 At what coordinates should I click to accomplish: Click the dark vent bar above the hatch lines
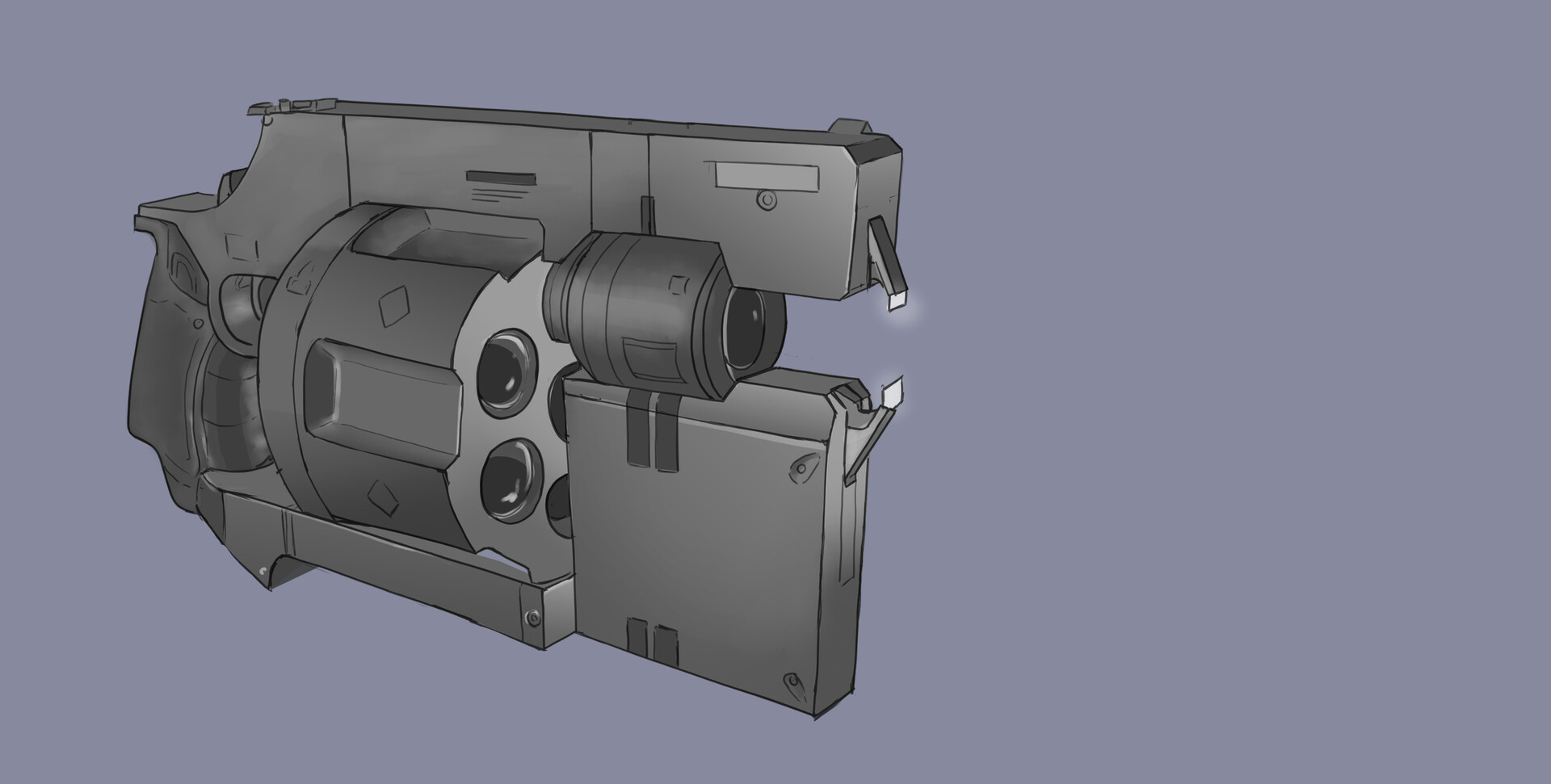[x=502, y=176]
